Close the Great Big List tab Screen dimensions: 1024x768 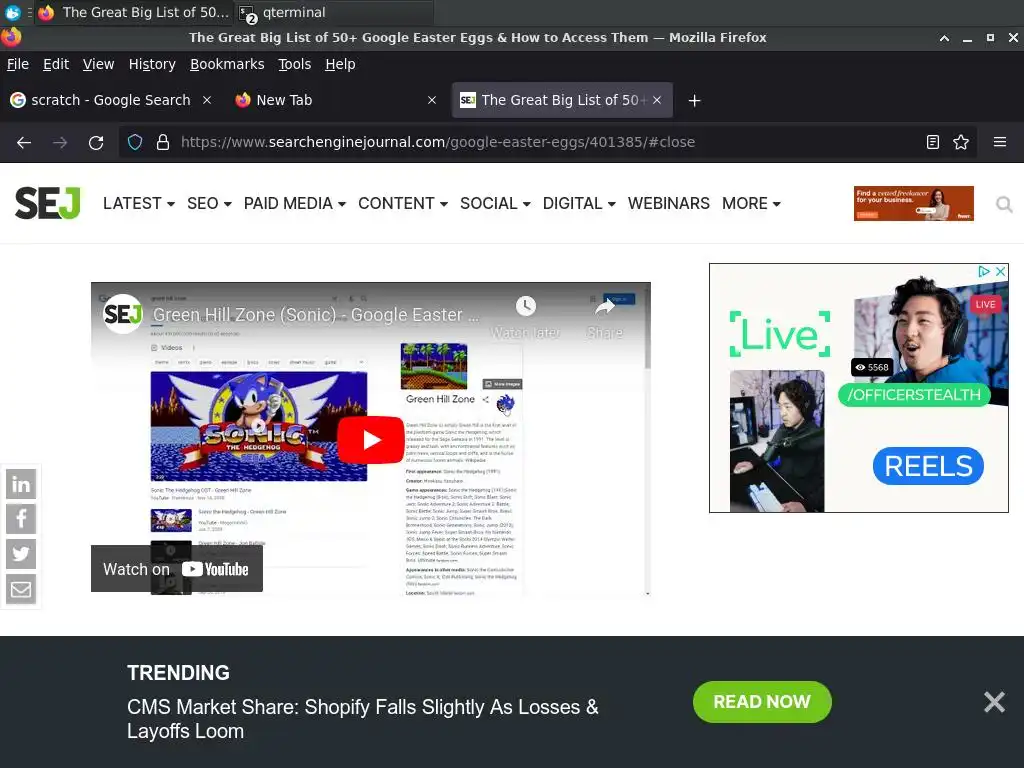click(657, 100)
